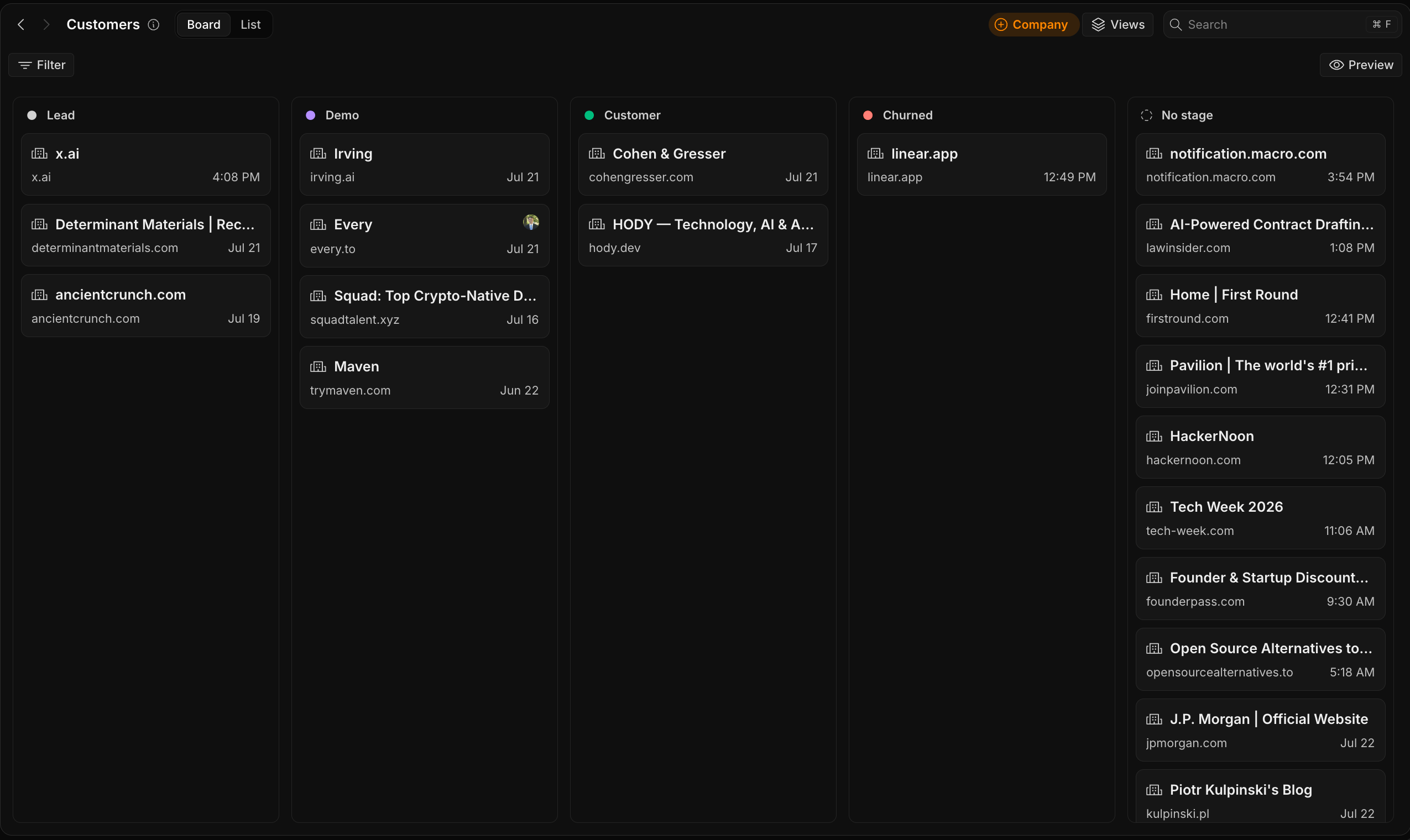Click the No stage dashed circle icon
Image resolution: width=1410 pixels, height=840 pixels.
[1147, 116]
